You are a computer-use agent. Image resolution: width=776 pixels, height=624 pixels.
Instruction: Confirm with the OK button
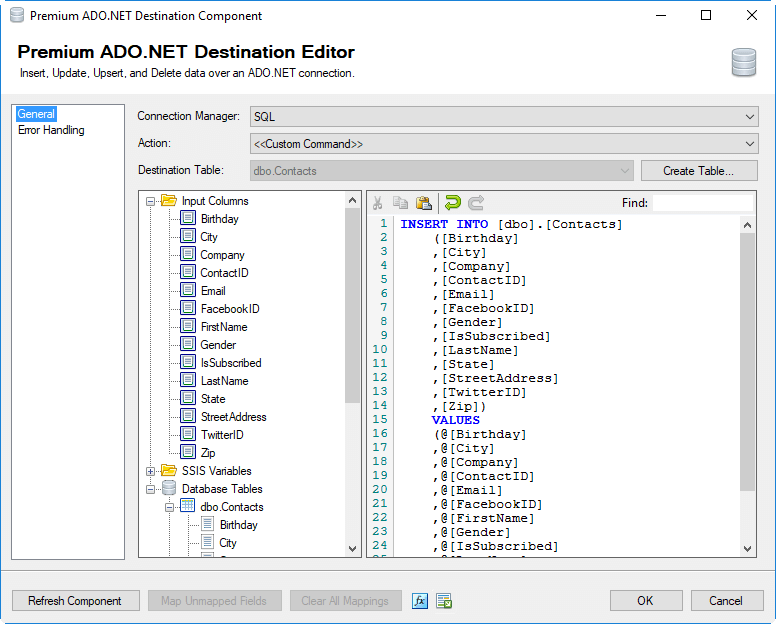point(646,601)
